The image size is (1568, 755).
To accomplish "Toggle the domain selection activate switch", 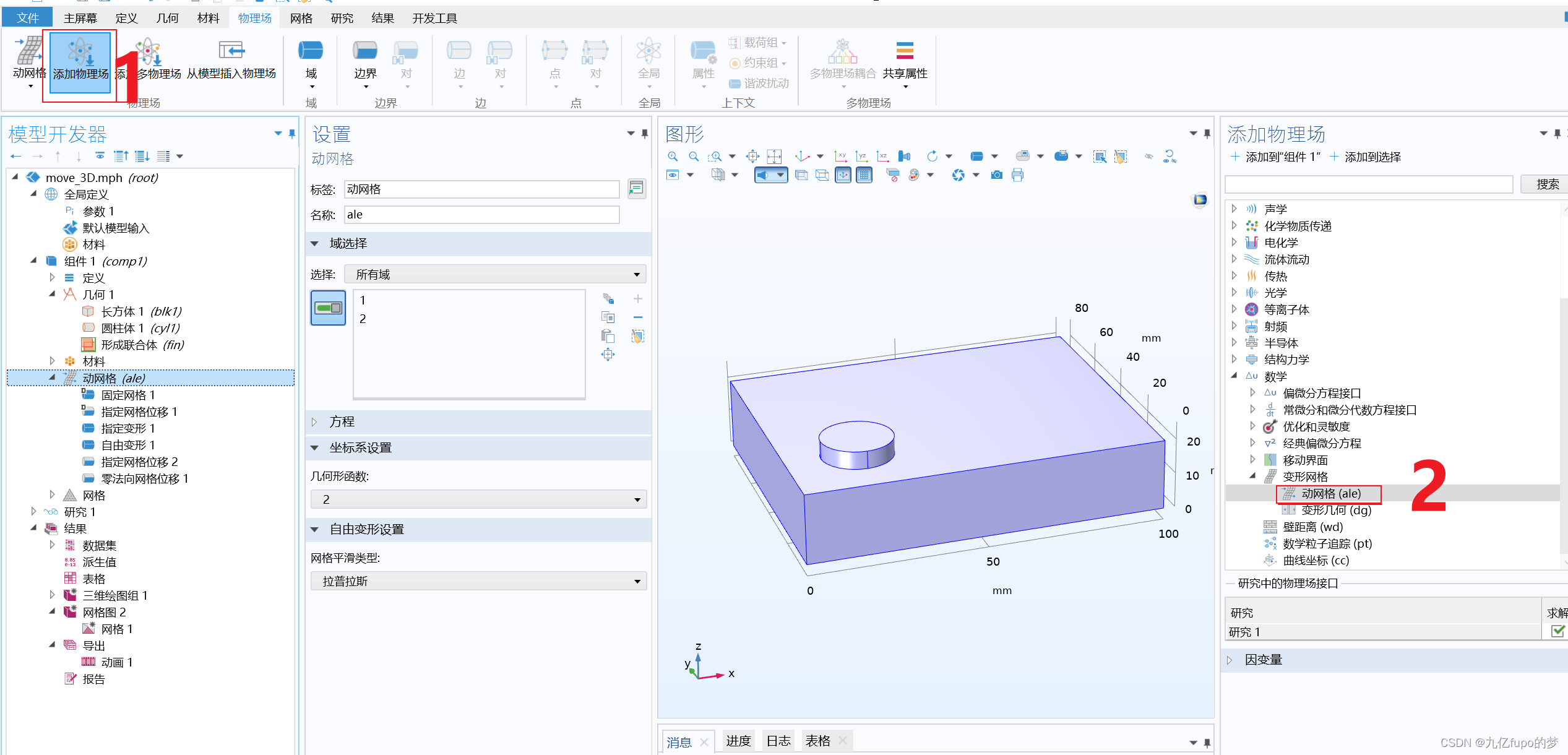I will tap(328, 308).
